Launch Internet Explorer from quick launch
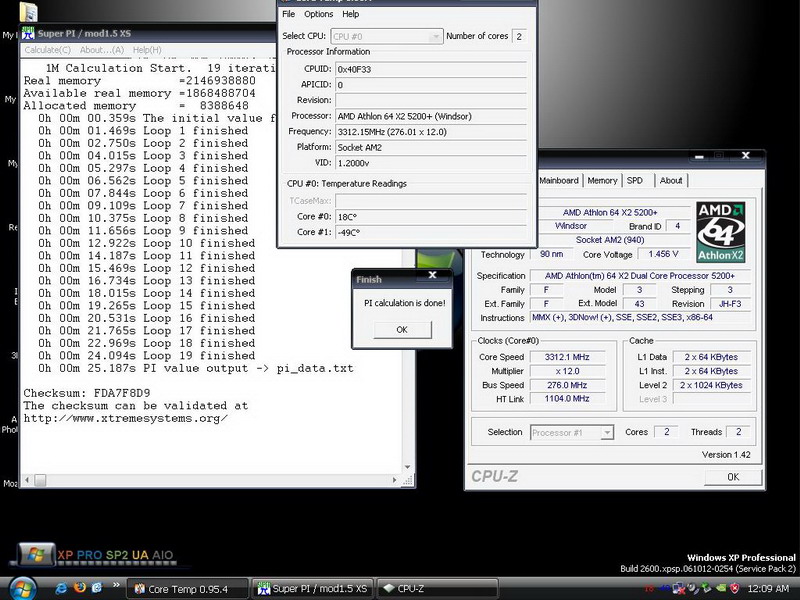The width and height of the screenshot is (800, 600). pos(61,588)
